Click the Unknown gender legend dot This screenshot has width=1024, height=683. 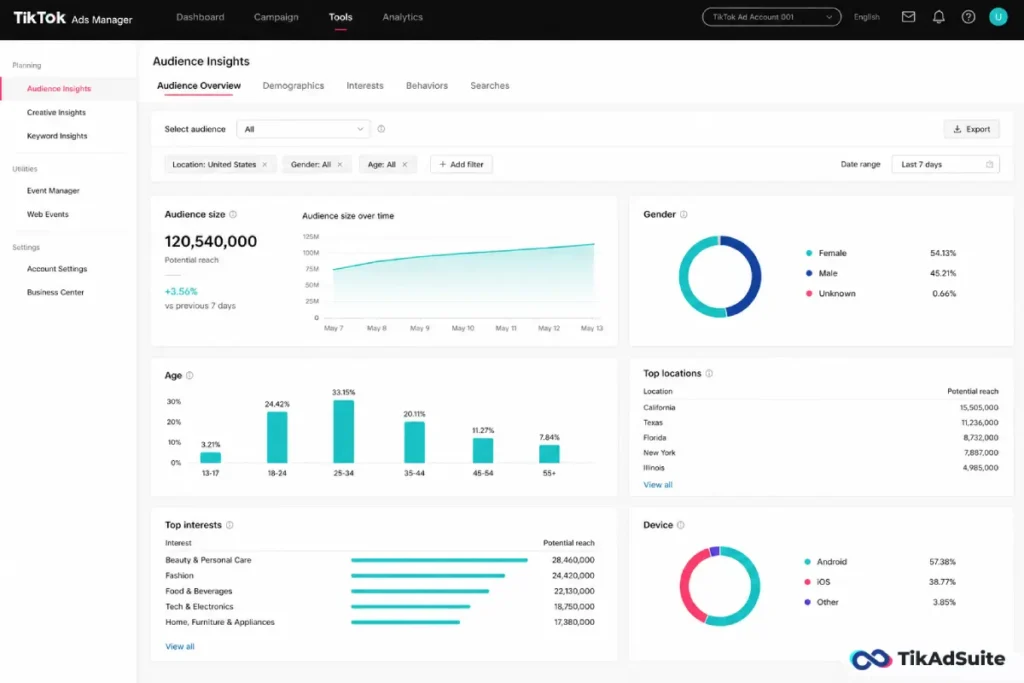tap(808, 293)
